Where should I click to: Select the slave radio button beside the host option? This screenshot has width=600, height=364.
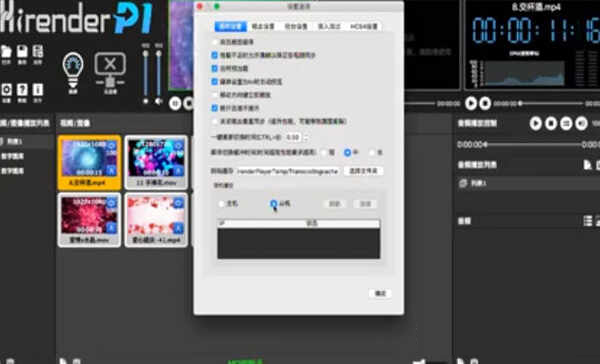coord(274,204)
